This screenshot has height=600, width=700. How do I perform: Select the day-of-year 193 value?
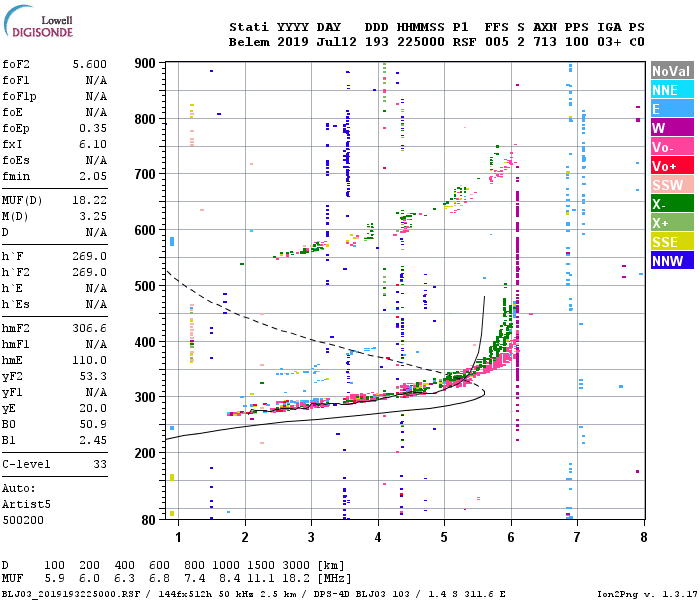[x=377, y=42]
